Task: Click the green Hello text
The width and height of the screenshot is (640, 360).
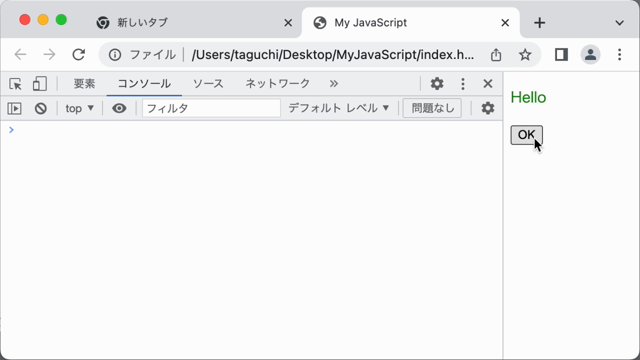Action: [528, 98]
